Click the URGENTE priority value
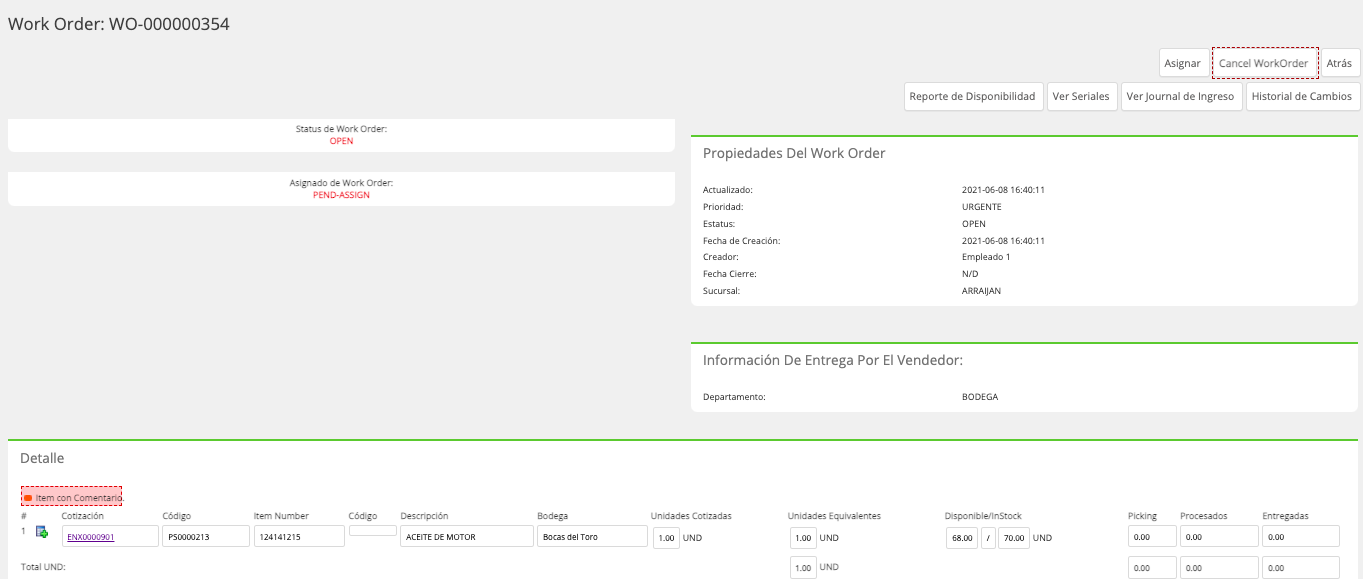 coord(981,207)
